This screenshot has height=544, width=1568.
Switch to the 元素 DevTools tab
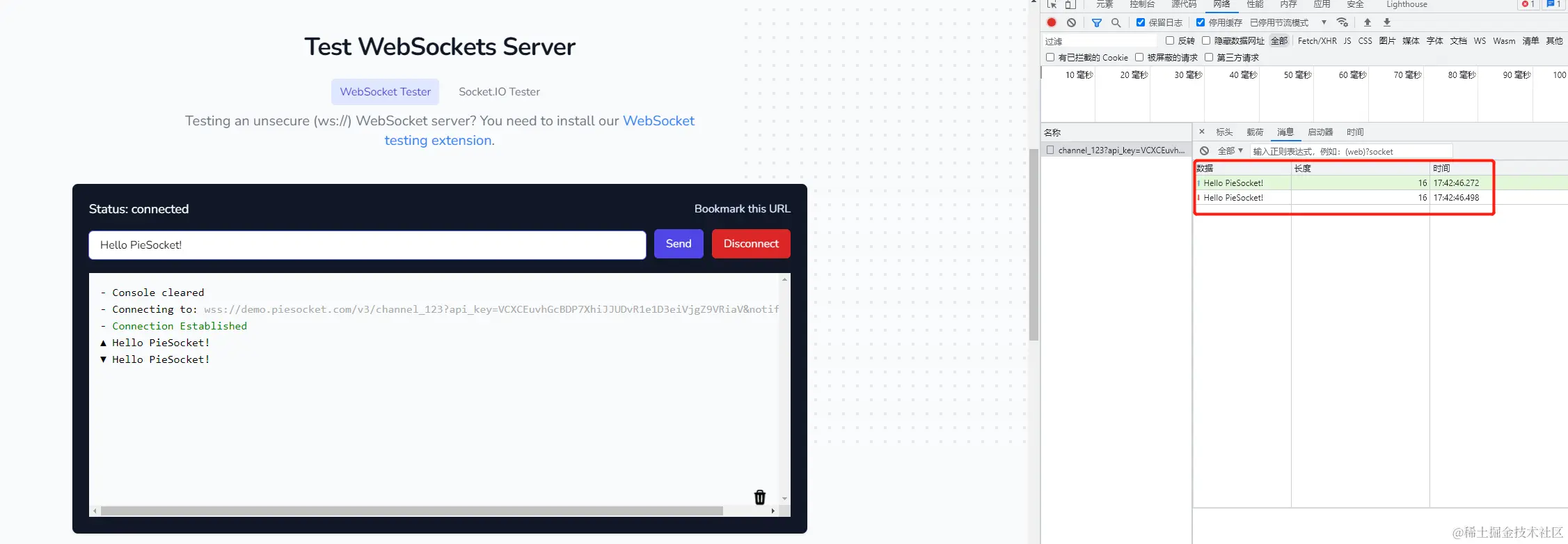coord(1104,4)
